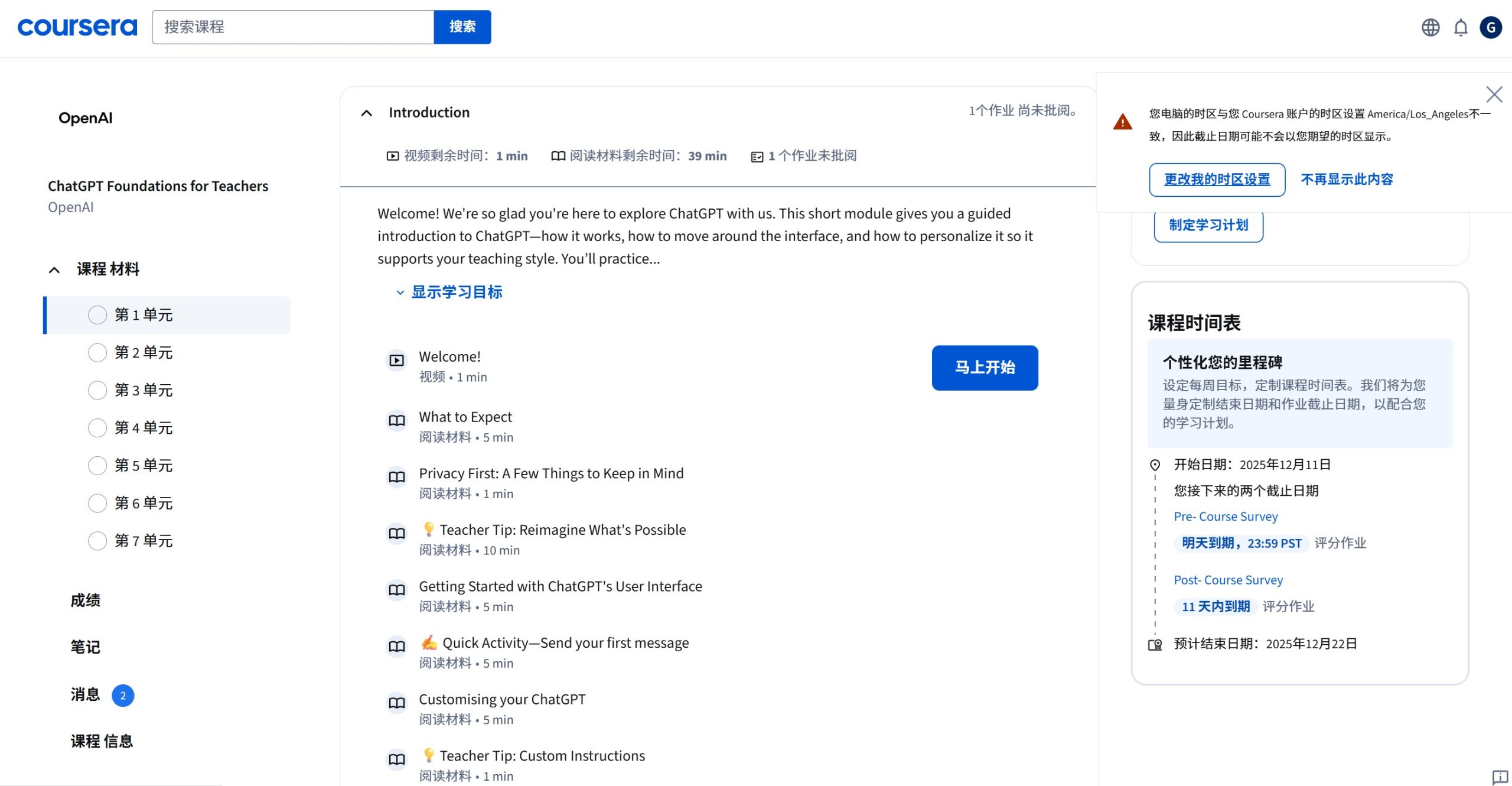
Task: Select the 第 1 单元 radio circle
Action: click(97, 315)
